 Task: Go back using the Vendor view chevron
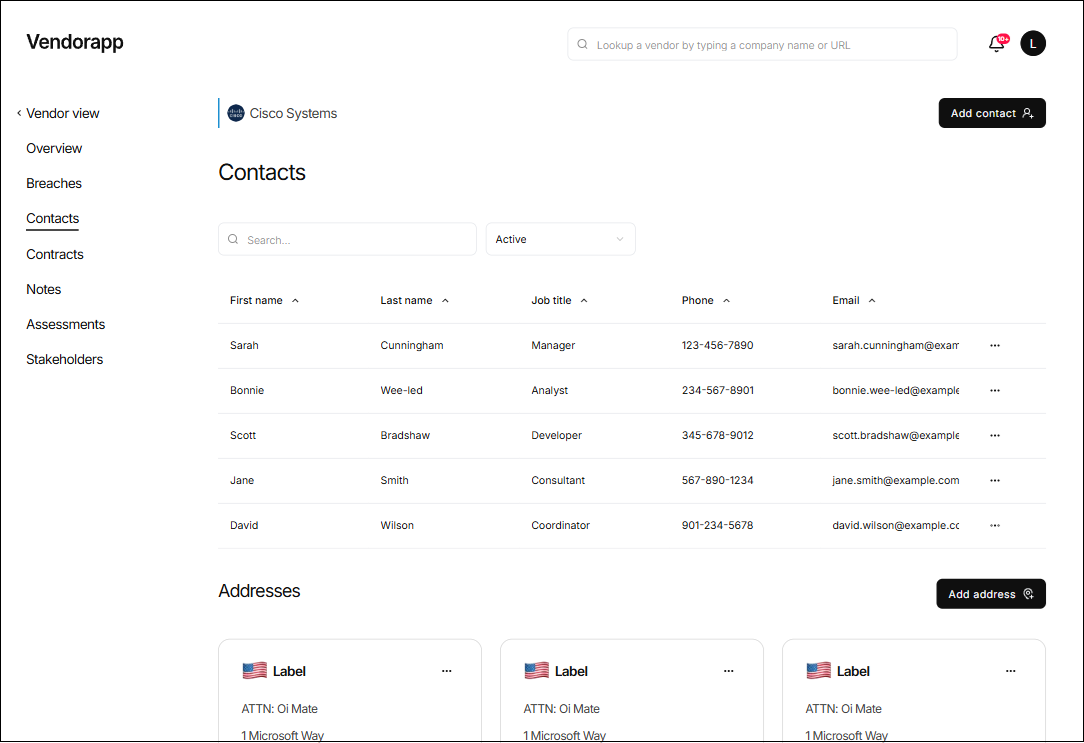[x=19, y=113]
